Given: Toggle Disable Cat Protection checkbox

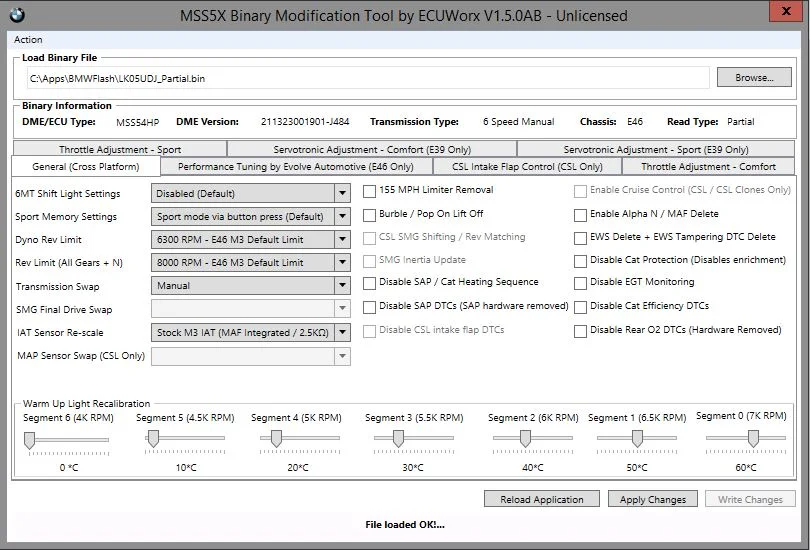Looking at the screenshot, I should point(580,261).
